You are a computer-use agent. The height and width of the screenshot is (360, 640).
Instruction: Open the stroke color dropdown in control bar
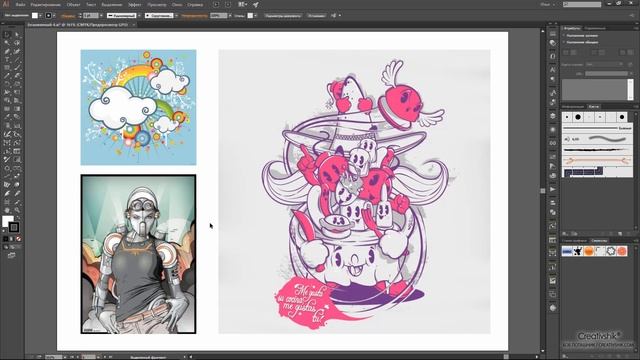54,16
